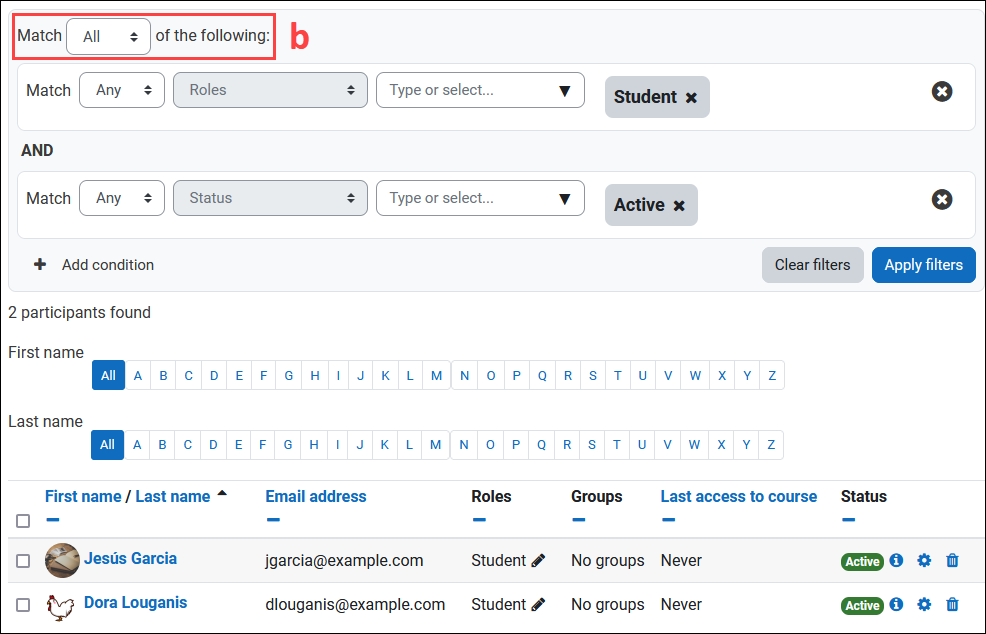Click Apply filters button

(x=924, y=265)
